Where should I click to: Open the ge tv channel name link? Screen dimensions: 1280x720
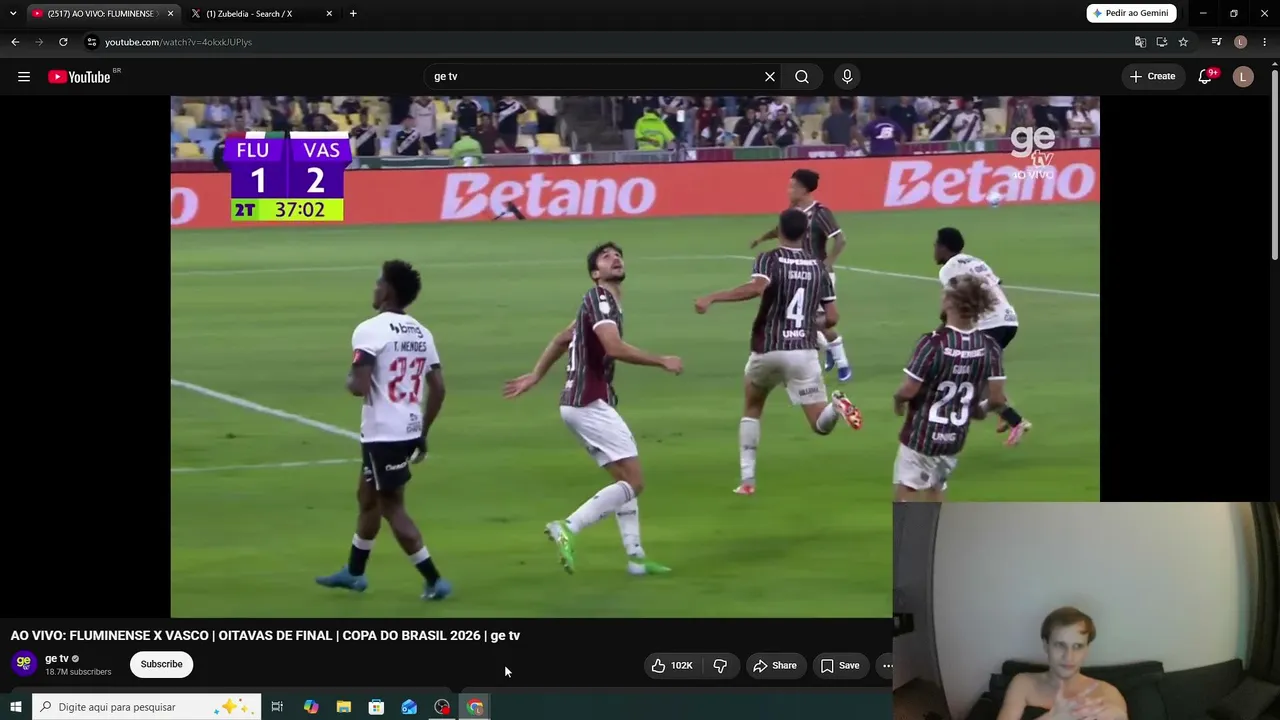click(57, 658)
